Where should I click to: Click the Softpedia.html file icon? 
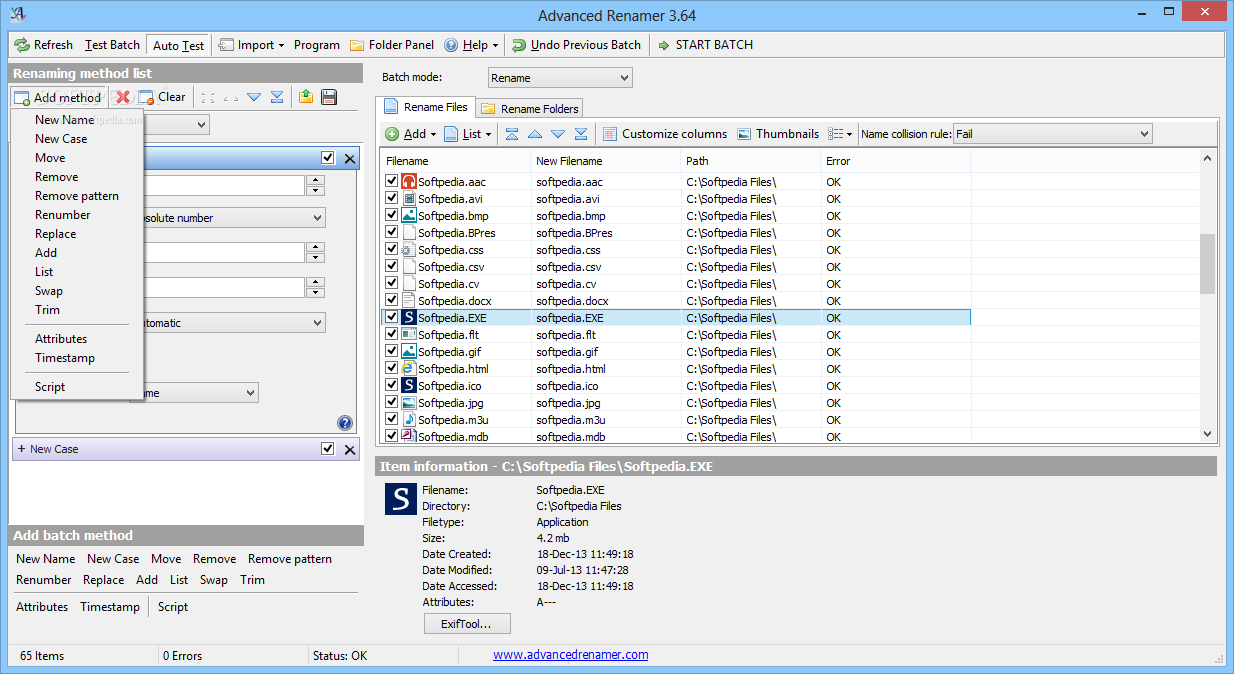(x=408, y=369)
